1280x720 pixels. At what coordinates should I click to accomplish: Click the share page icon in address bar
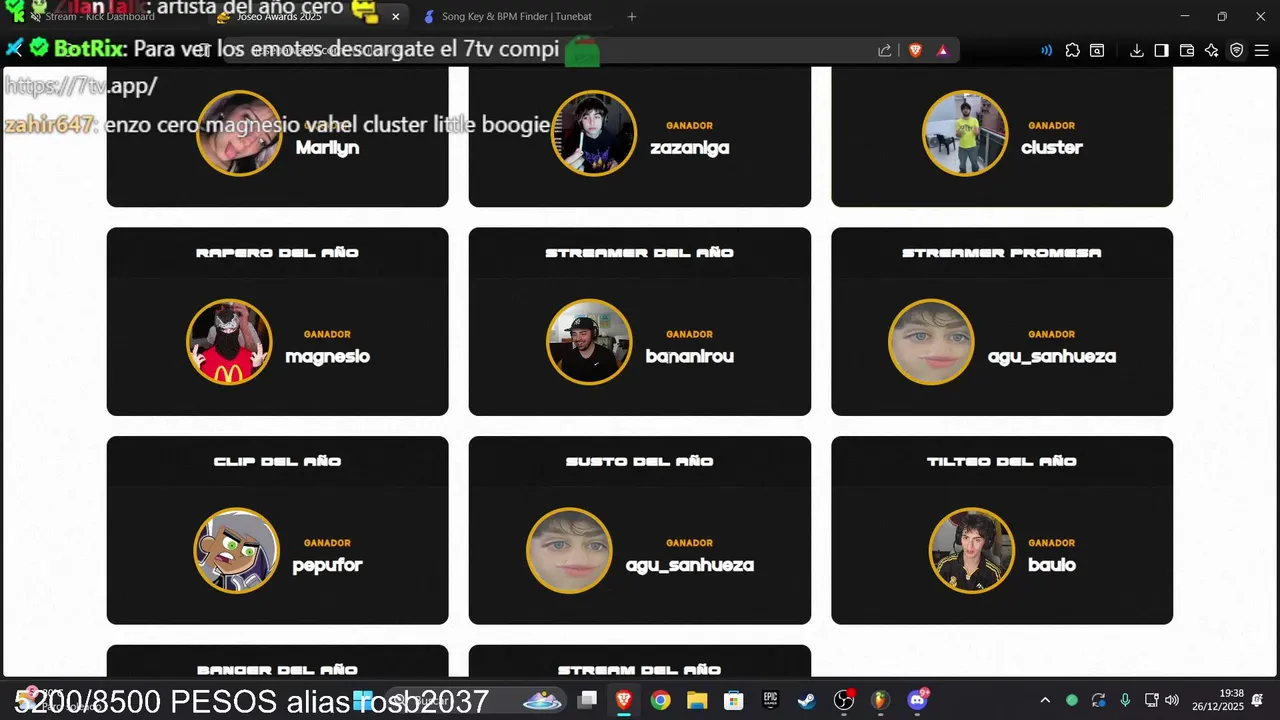point(885,50)
